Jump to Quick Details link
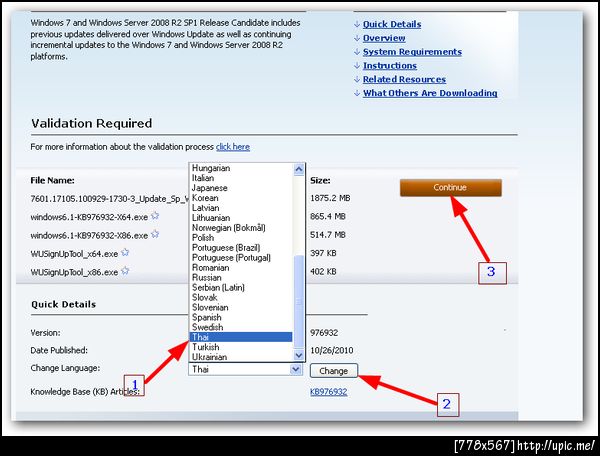 [392, 24]
